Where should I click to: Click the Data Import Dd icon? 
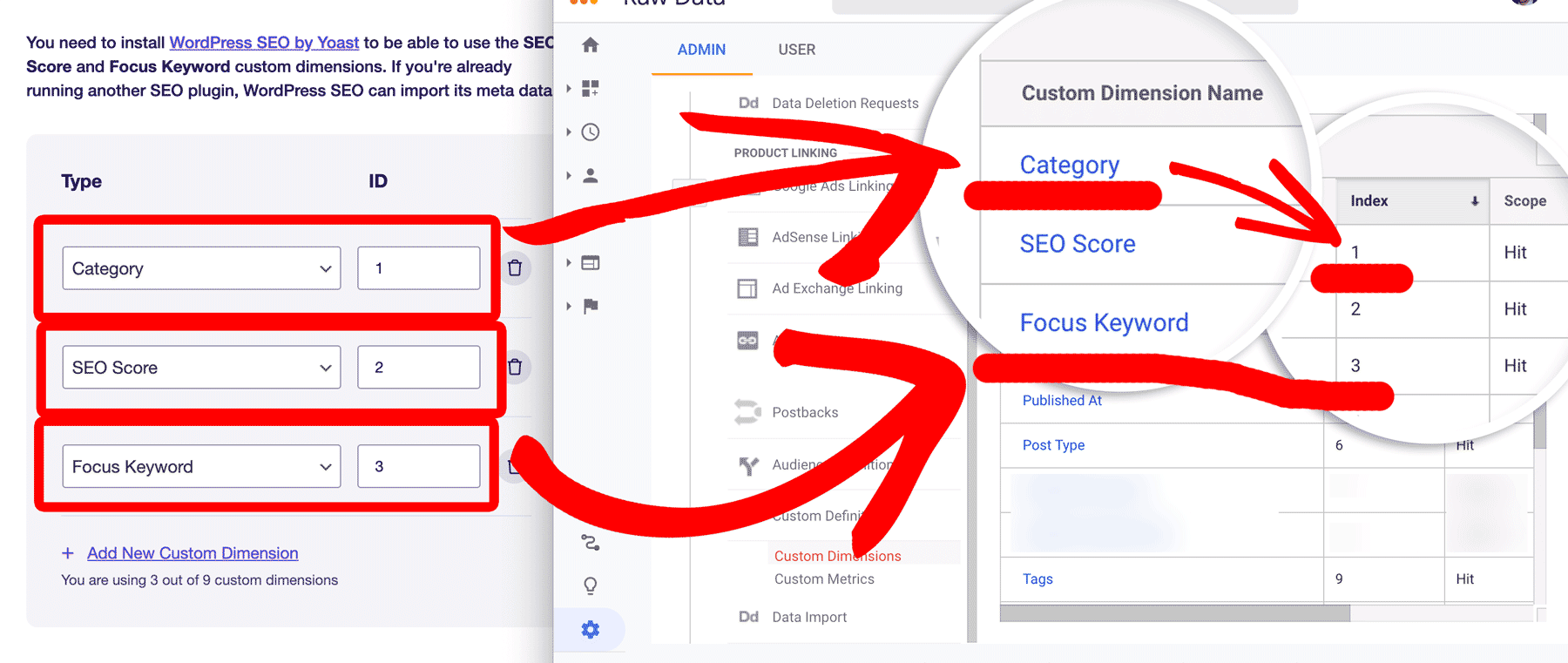748,617
